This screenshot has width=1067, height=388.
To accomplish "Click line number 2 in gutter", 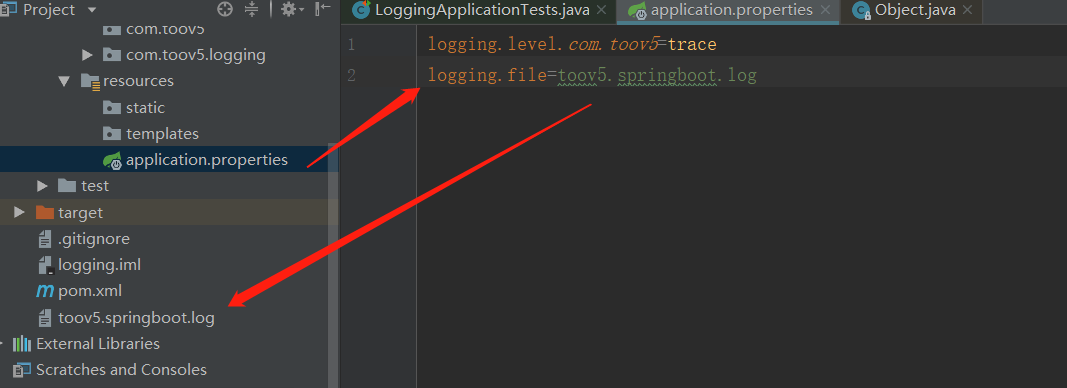I will tap(351, 76).
